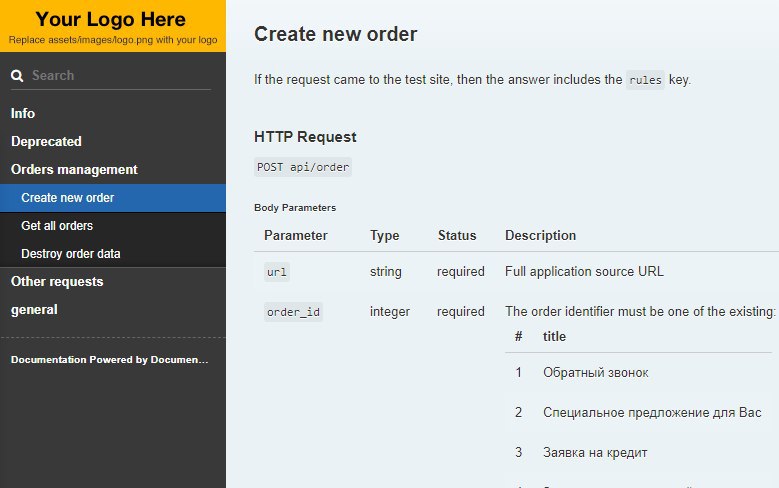The height and width of the screenshot is (488, 779).
Task: Click the Description column header
Action: 541,235
